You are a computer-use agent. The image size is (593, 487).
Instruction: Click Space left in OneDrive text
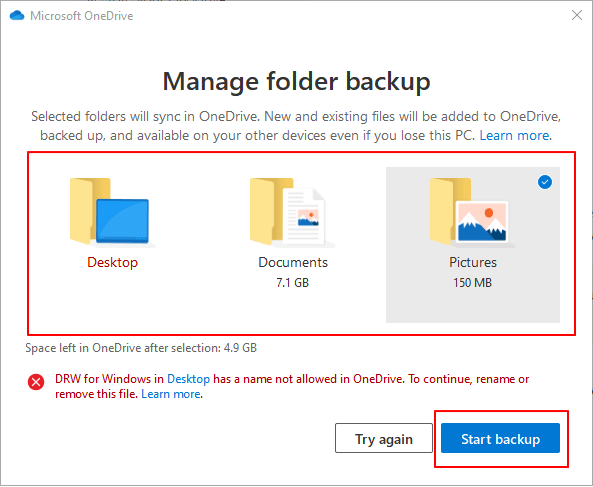[x=141, y=348]
